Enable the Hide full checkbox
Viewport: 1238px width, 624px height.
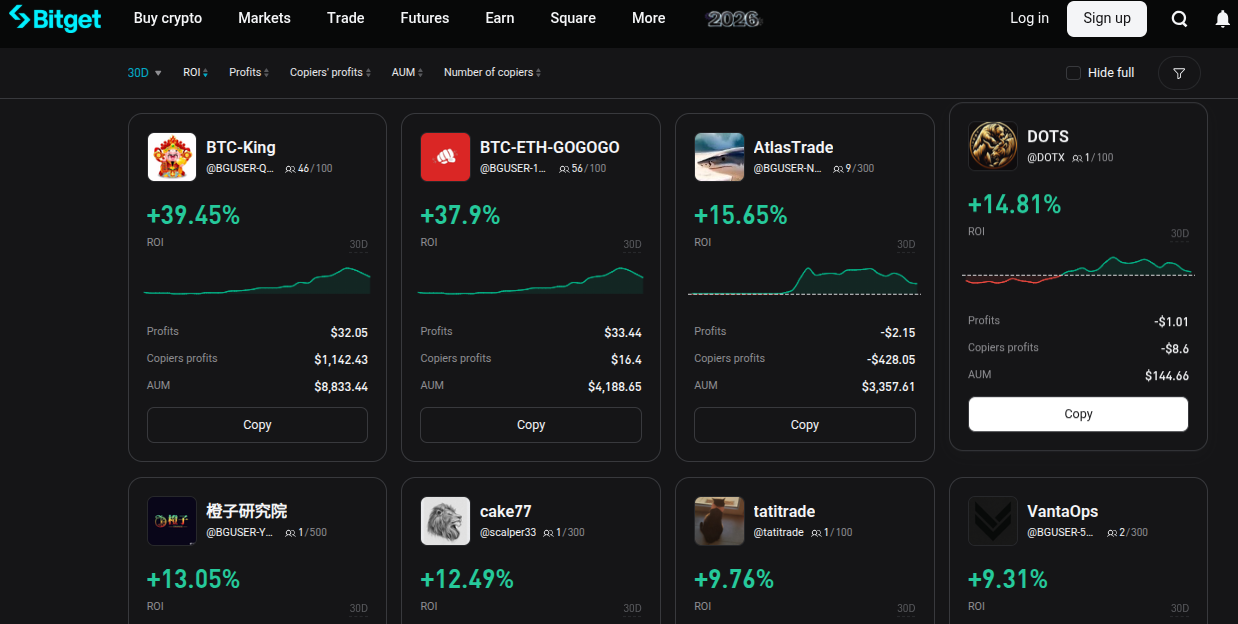(x=1073, y=73)
